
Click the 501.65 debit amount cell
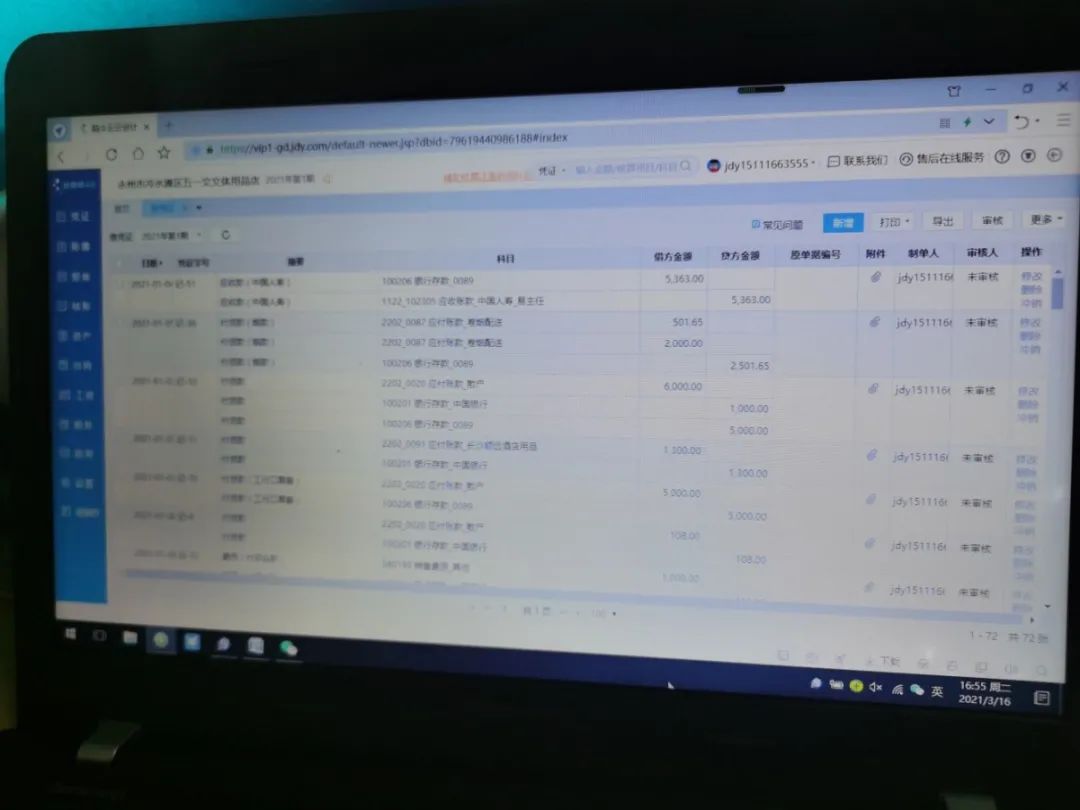(x=687, y=322)
